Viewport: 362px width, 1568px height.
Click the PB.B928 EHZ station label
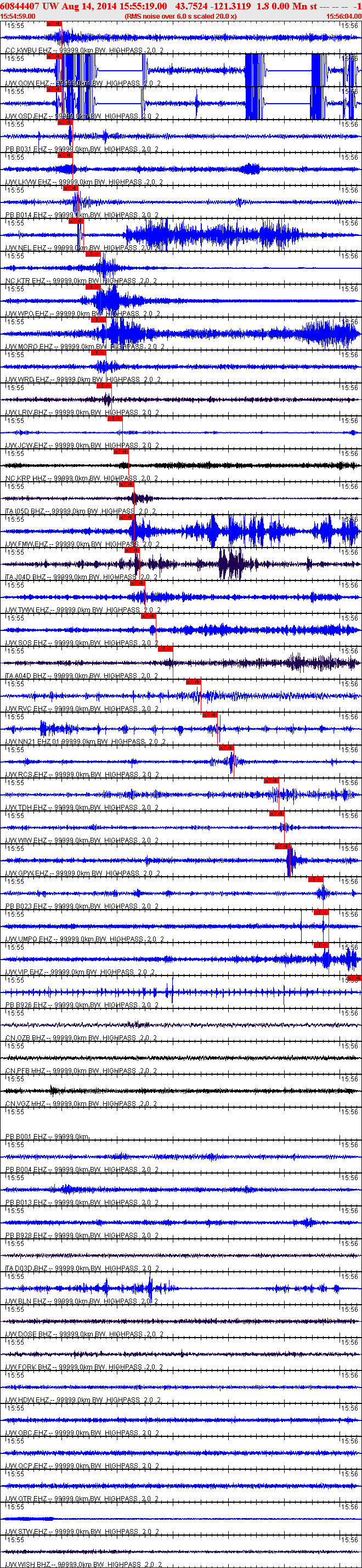[x=82, y=1235]
